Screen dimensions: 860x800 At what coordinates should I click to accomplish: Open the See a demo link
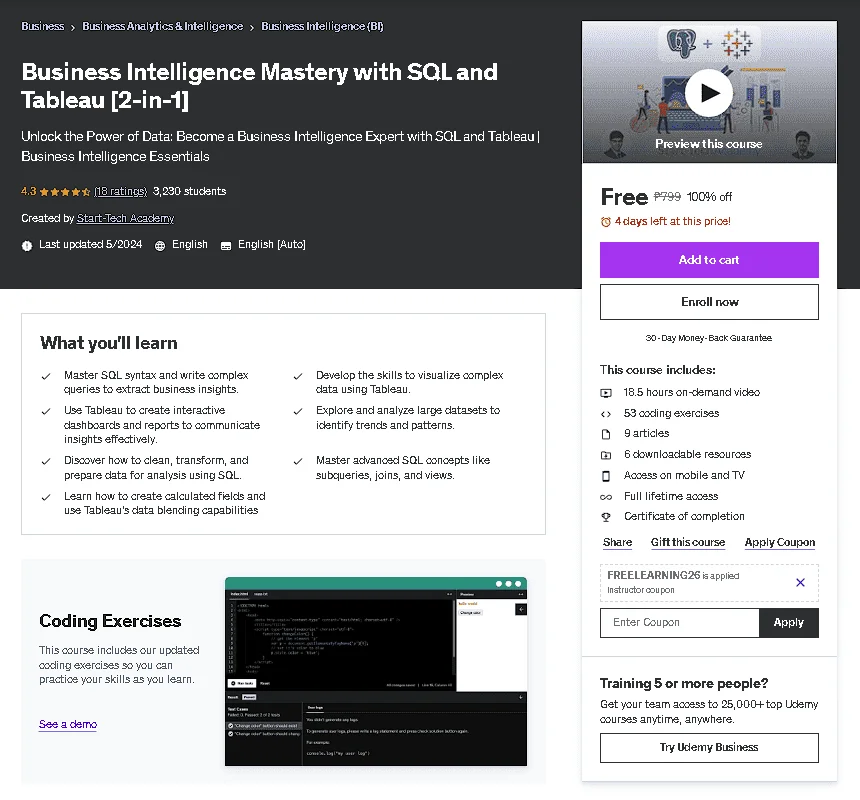[x=68, y=724]
